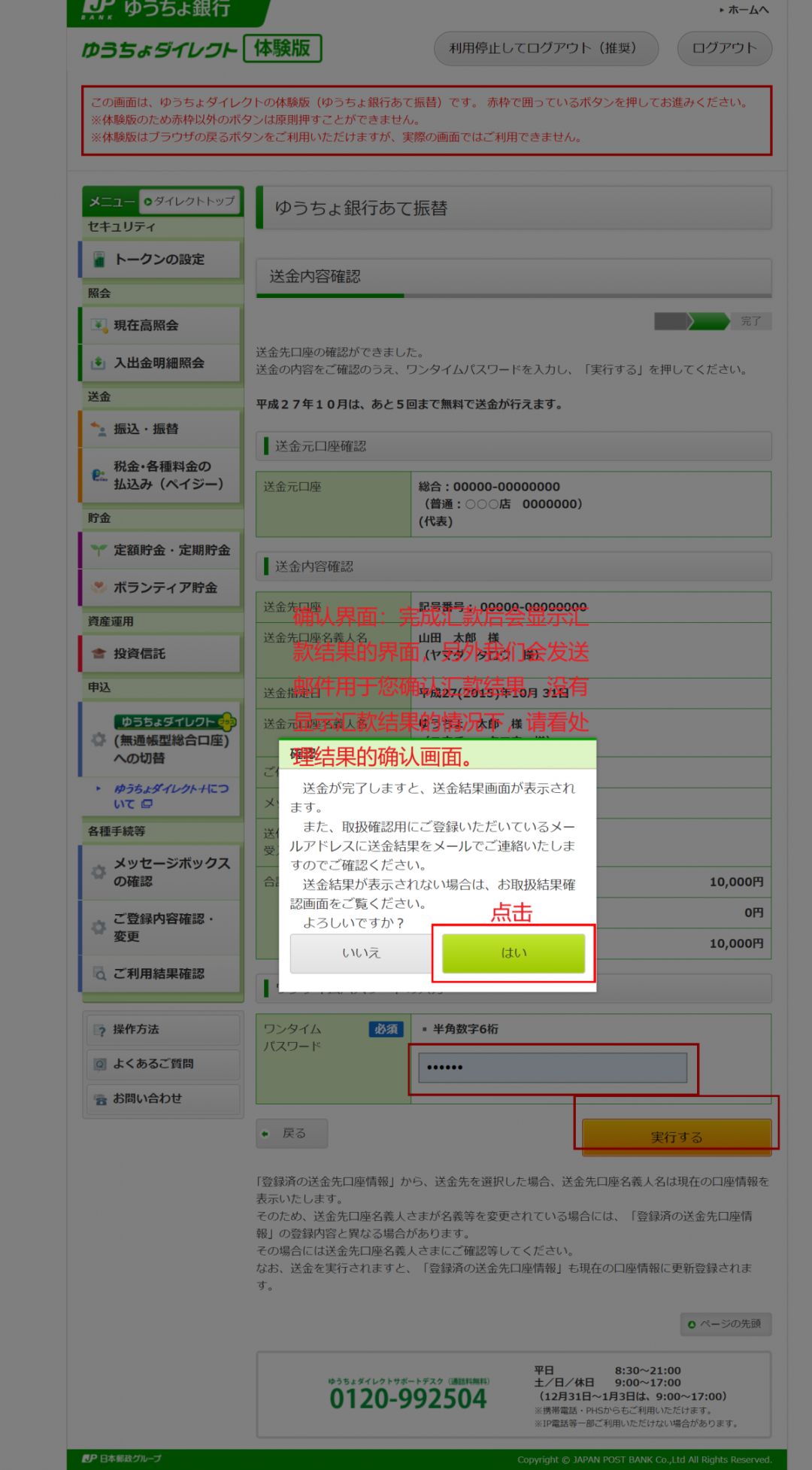812x1470 pixels.
Task: Click the ログアウト button
Action: 724,48
